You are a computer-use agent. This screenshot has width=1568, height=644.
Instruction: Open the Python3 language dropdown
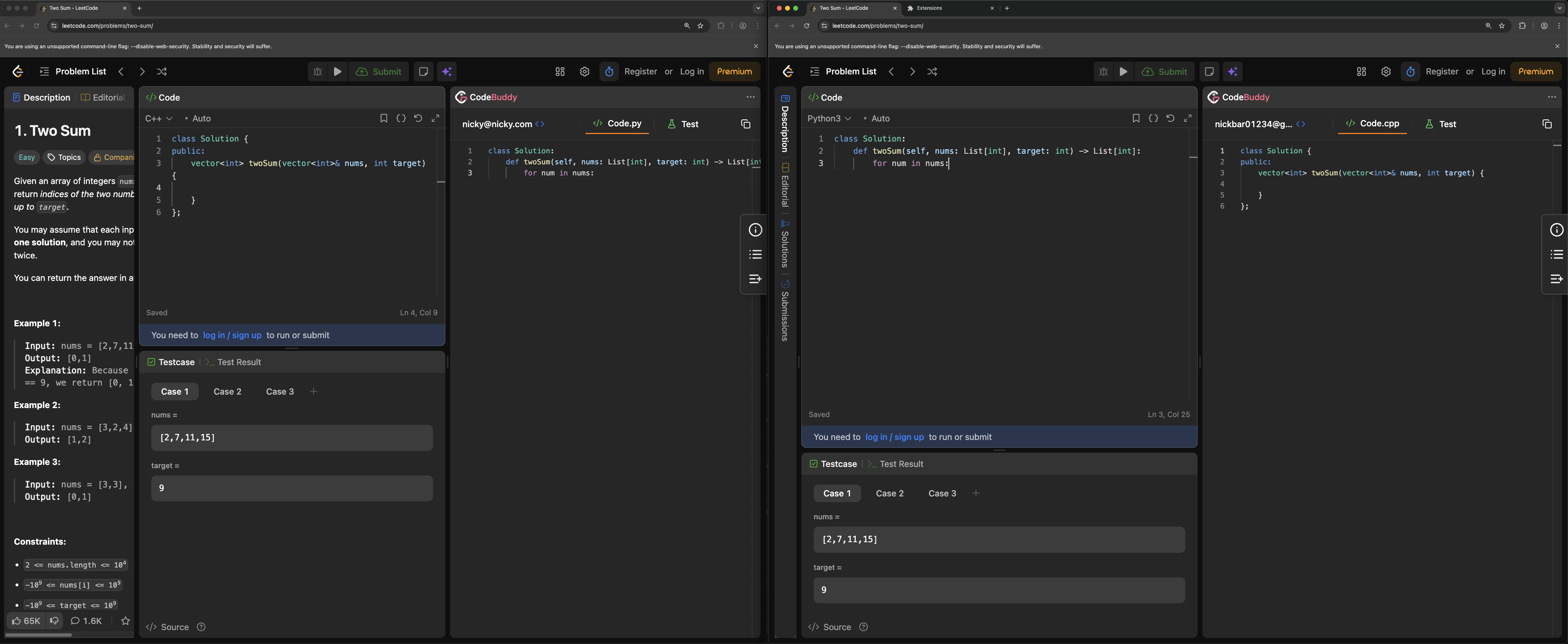click(829, 118)
